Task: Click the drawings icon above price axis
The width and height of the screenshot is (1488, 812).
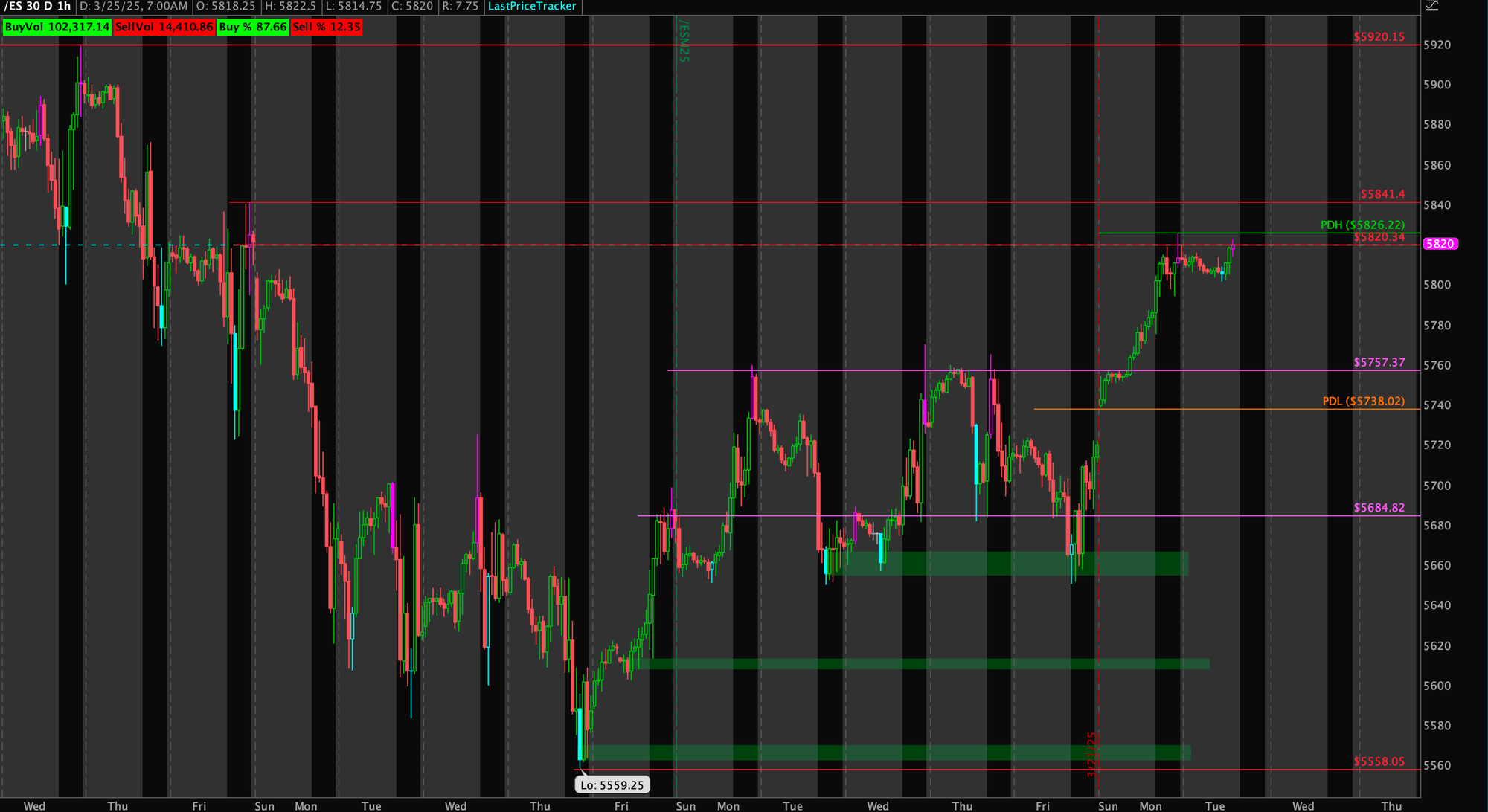Action: pos(1431,6)
